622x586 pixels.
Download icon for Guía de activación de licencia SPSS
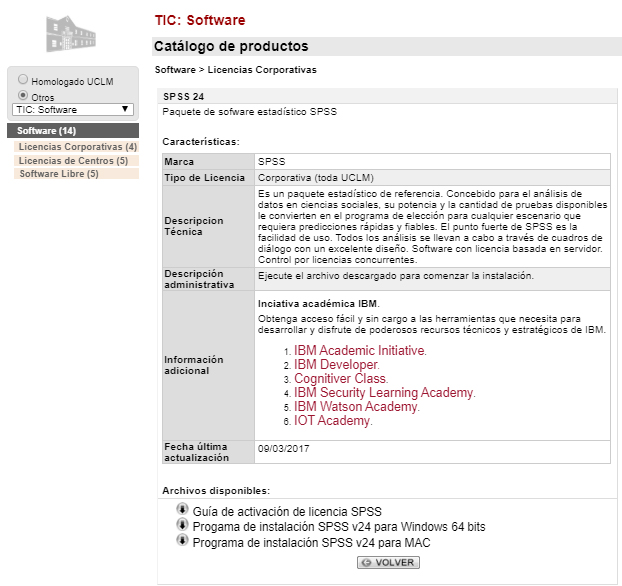(182, 509)
